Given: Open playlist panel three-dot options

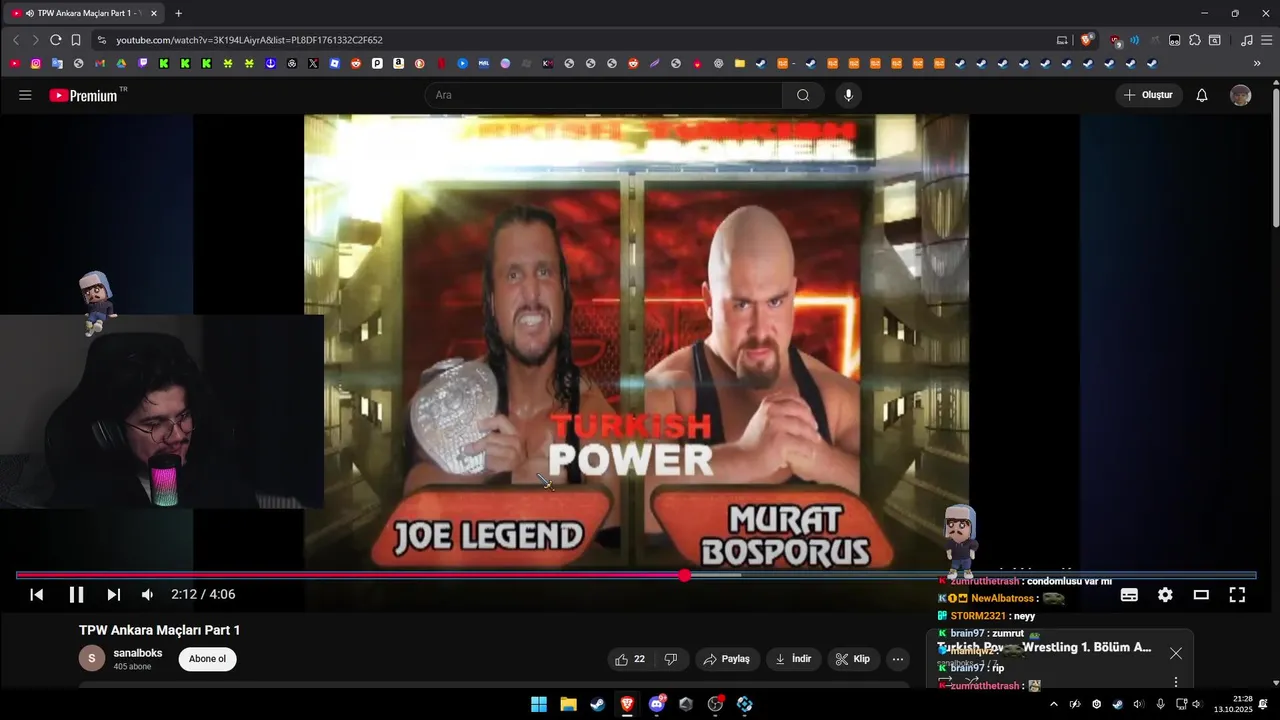Looking at the screenshot, I should [x=1176, y=682].
